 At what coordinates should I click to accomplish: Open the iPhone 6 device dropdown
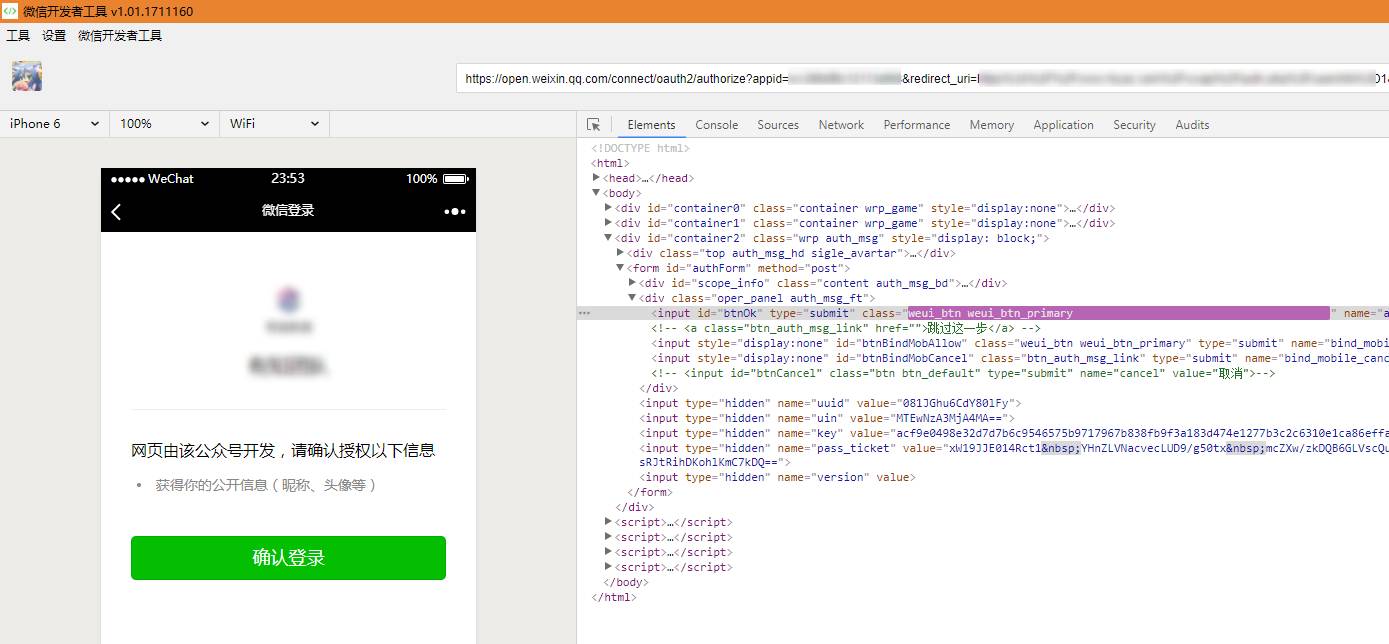pos(54,124)
